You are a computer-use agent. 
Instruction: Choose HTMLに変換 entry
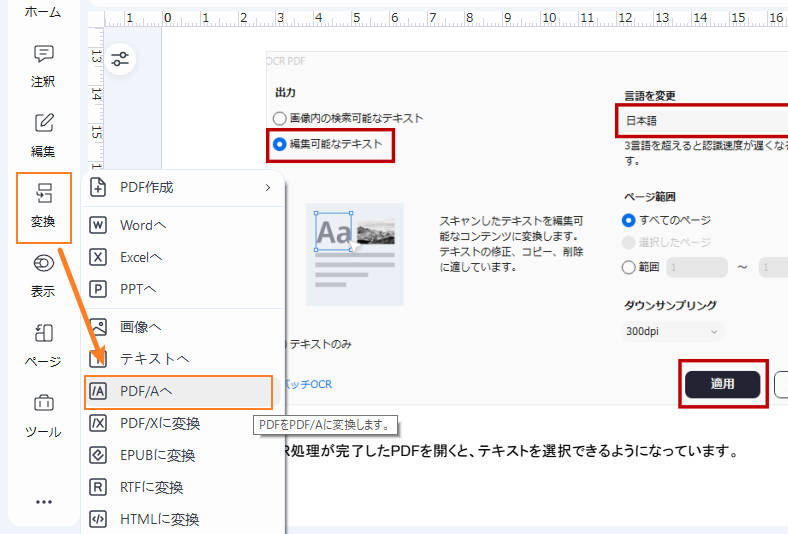tap(183, 519)
